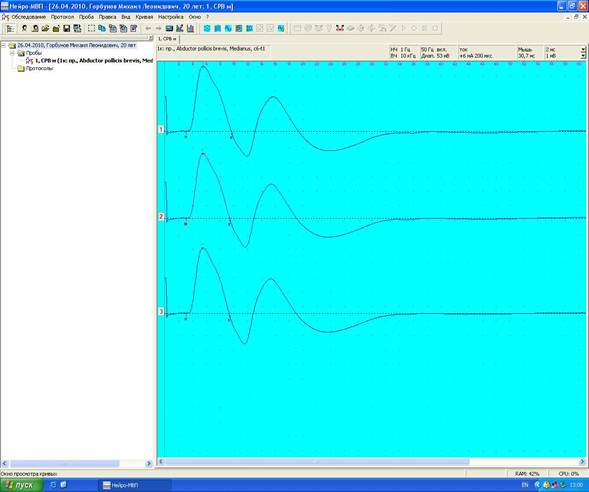This screenshot has width=589, height=492.
Task: Click the red electrodes icon in toolbar
Action: coord(340,29)
